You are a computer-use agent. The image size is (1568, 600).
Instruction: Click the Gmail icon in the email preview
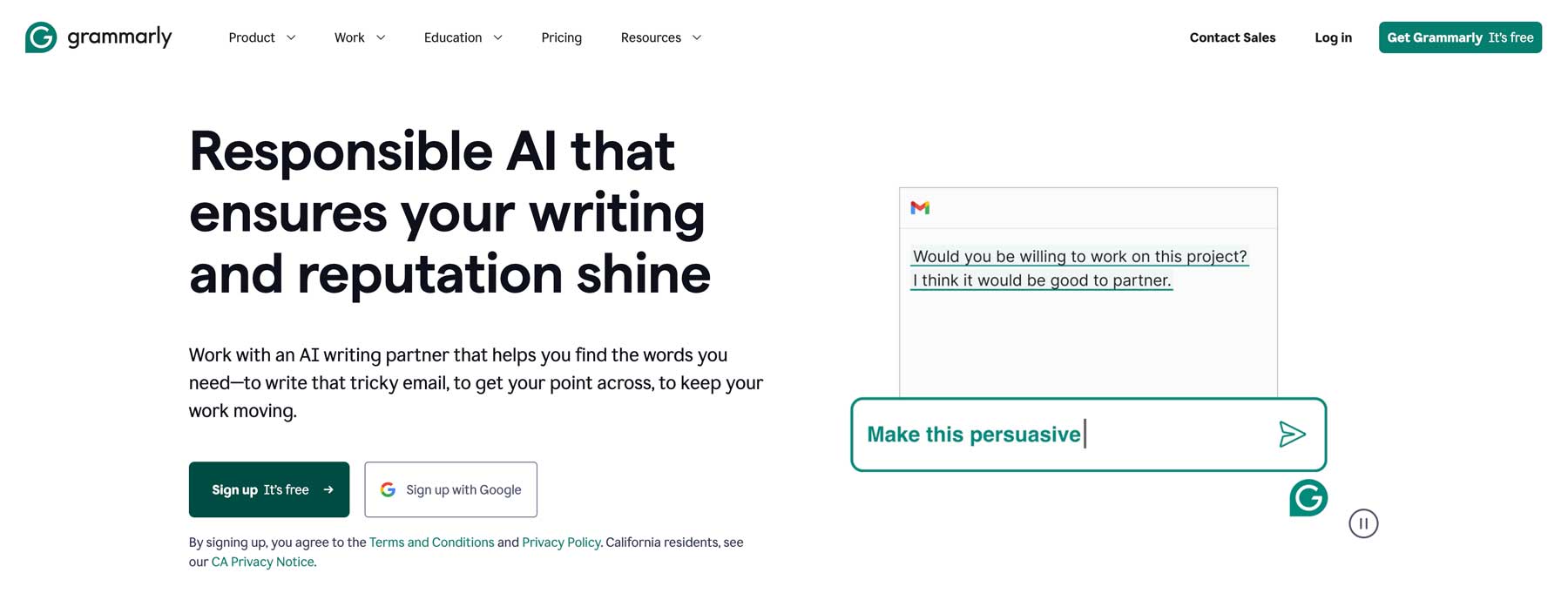coord(921,207)
